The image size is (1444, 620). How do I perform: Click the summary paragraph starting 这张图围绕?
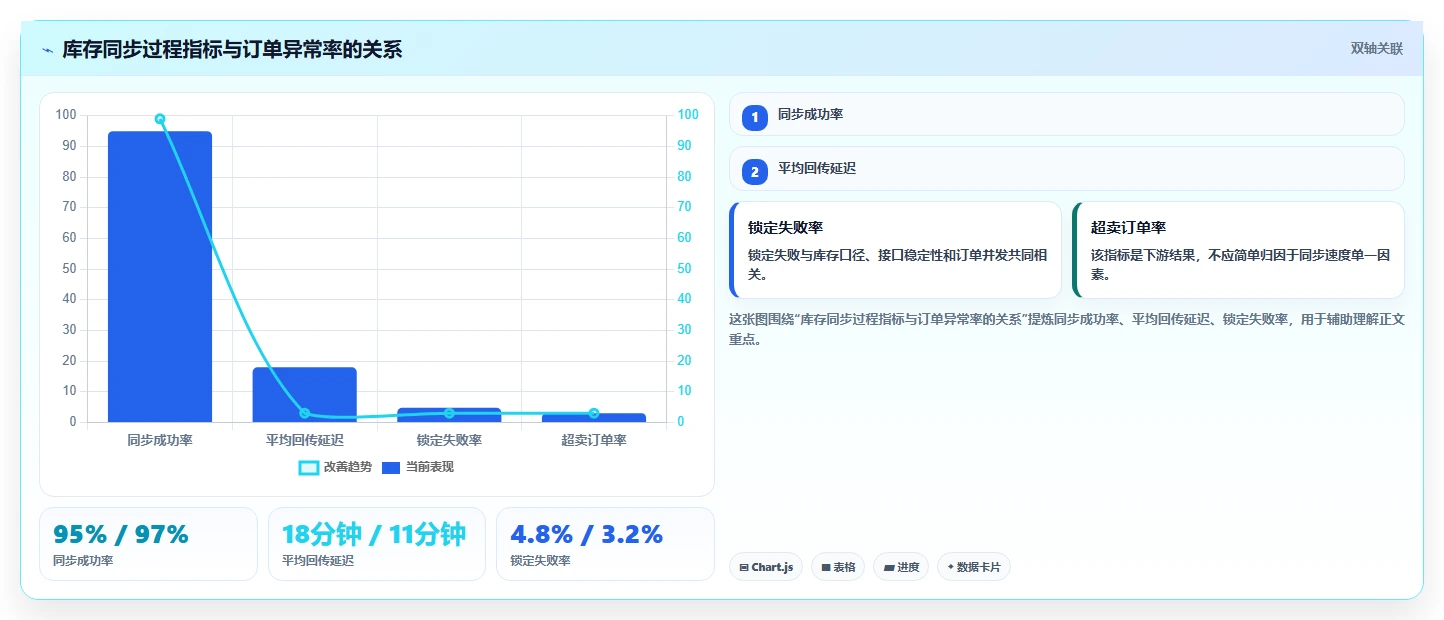tap(1067, 329)
